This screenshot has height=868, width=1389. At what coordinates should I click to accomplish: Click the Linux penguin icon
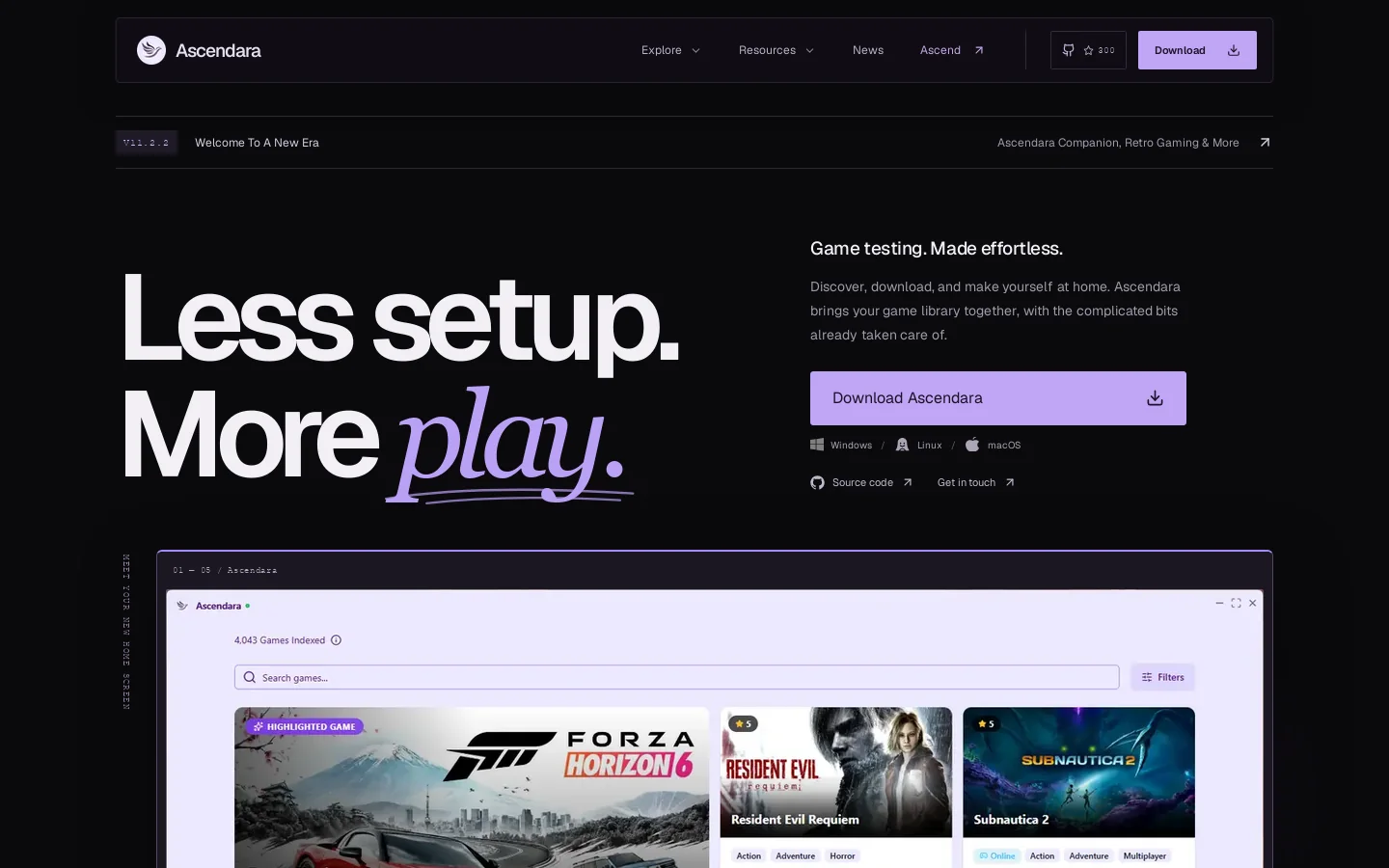click(902, 445)
